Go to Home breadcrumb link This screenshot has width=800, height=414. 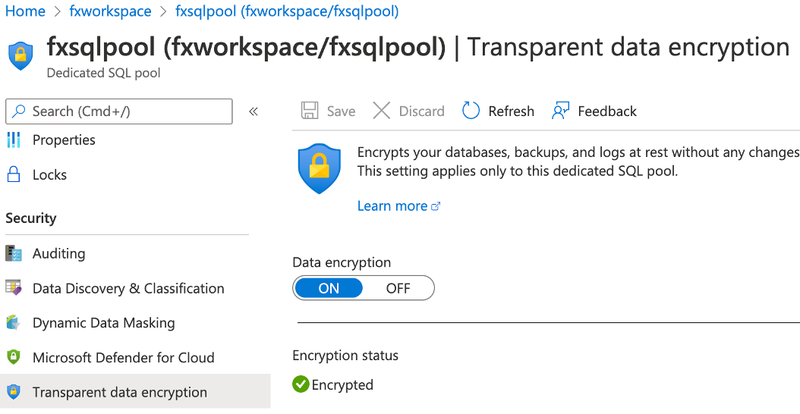(x=26, y=11)
